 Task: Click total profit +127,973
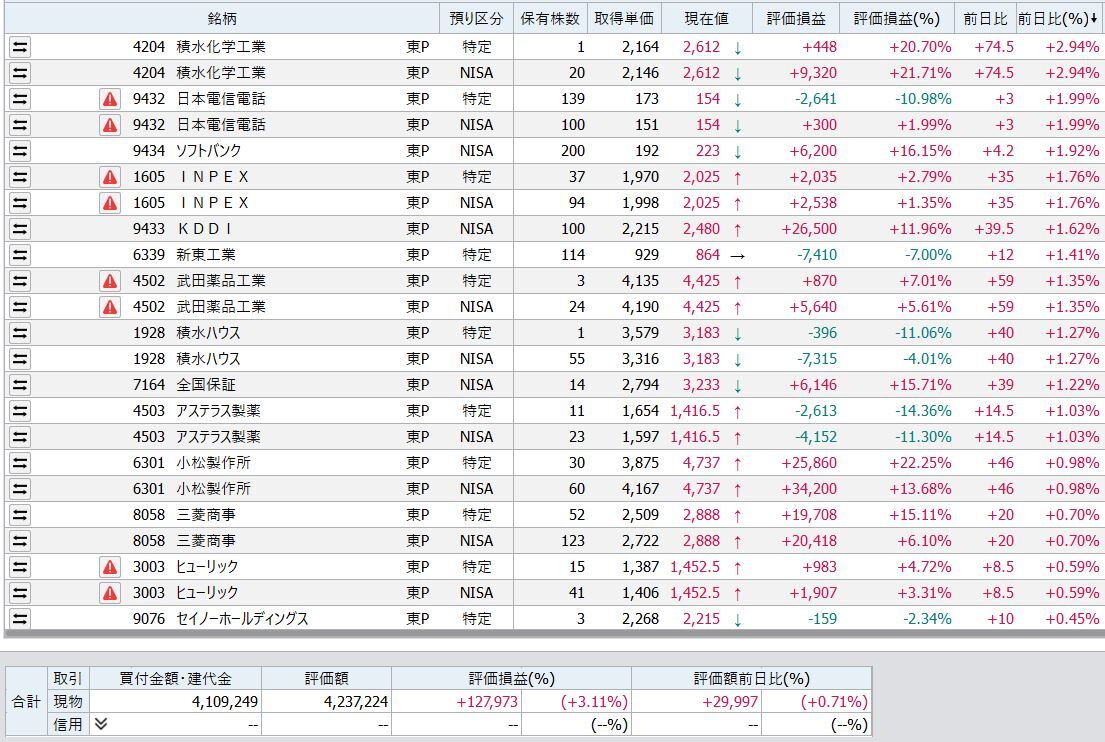(x=487, y=702)
